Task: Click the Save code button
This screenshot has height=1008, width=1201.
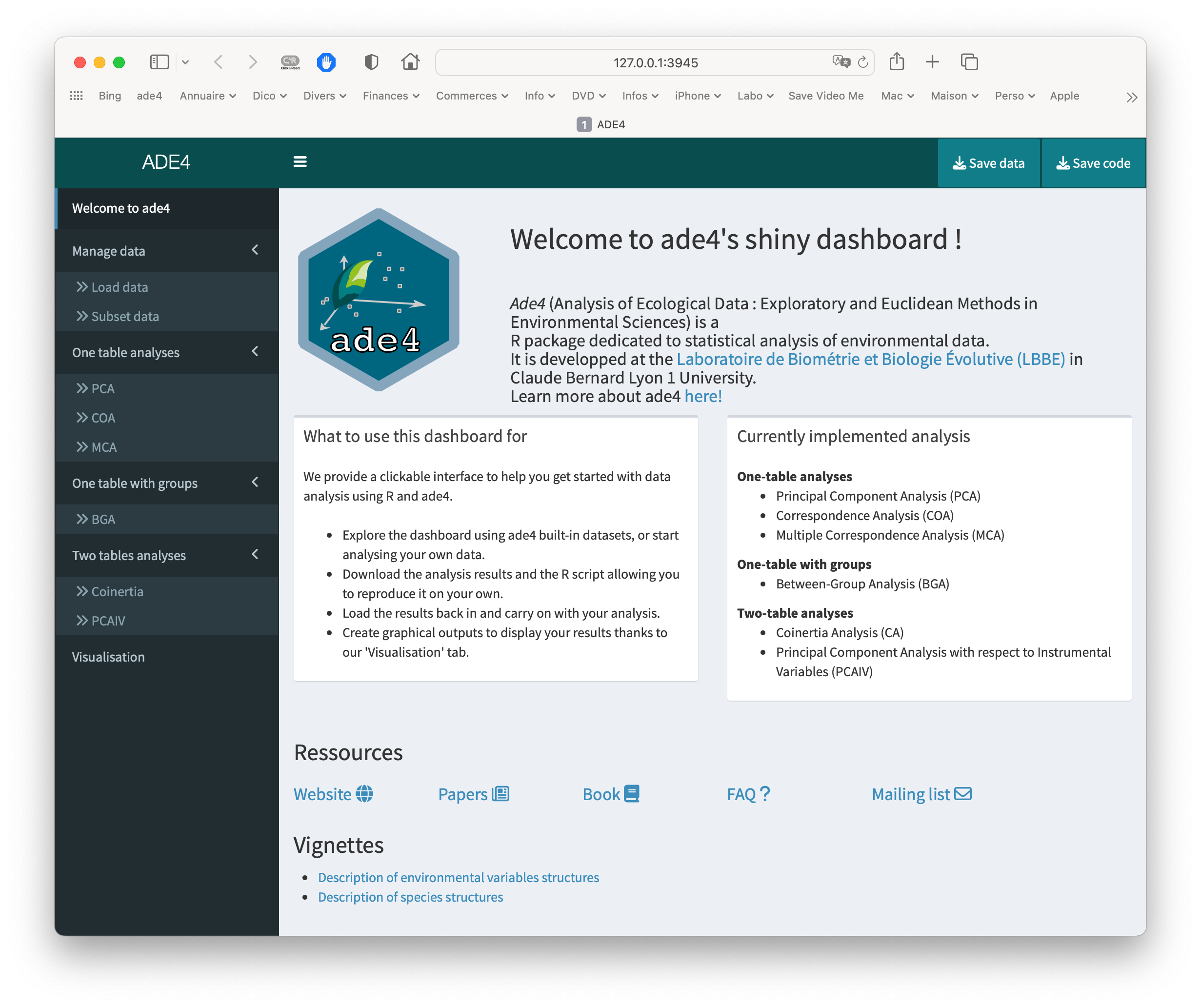Action: 1093,163
